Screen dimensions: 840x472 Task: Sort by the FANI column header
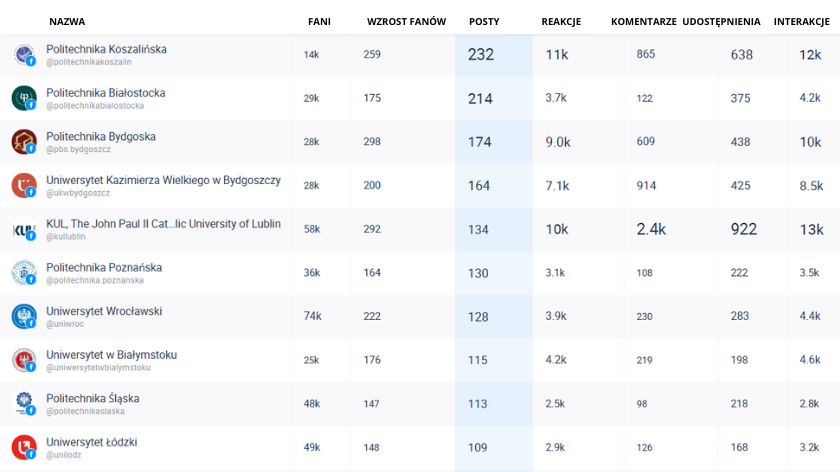319,21
